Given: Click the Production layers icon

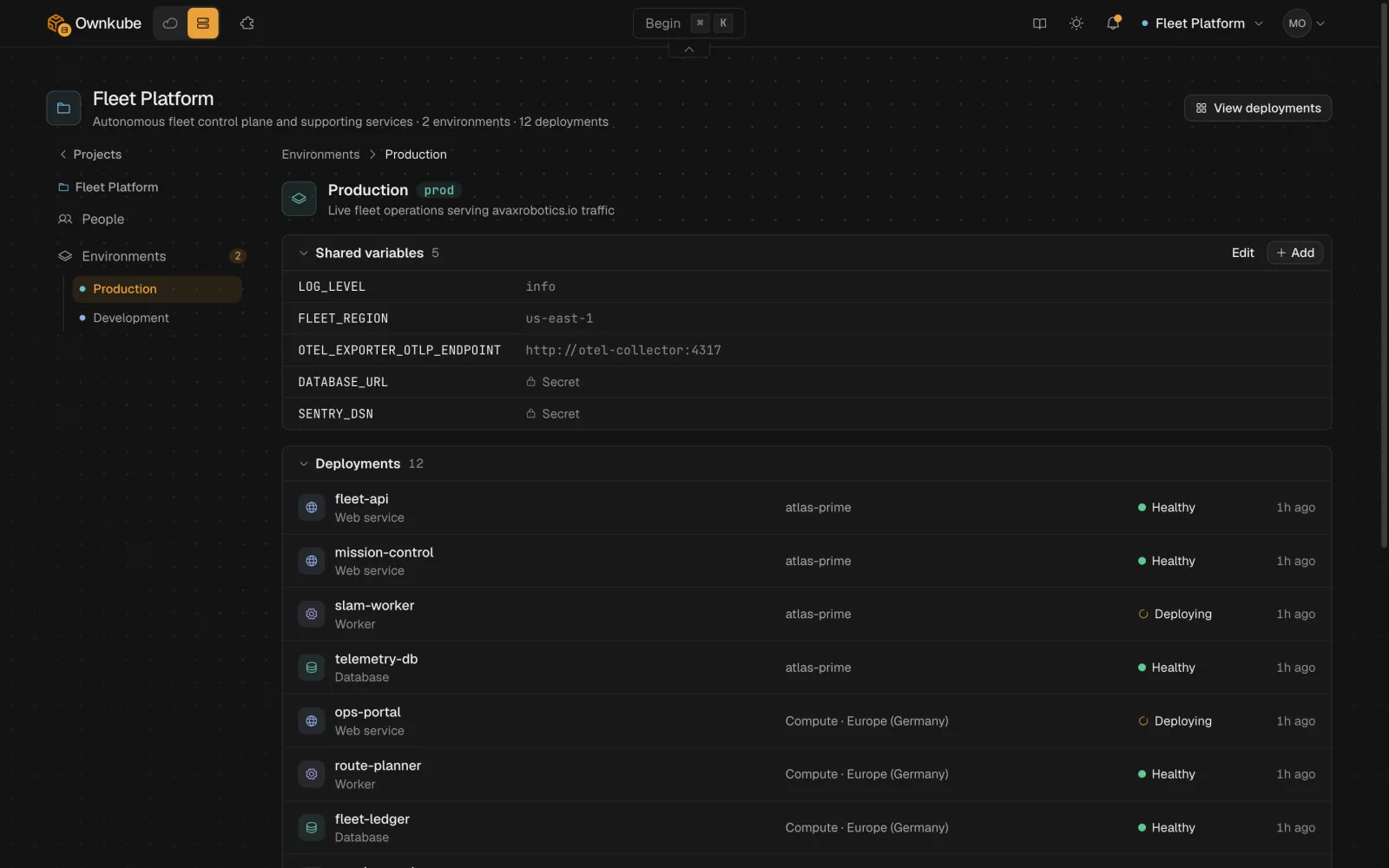Looking at the screenshot, I should coord(299,199).
